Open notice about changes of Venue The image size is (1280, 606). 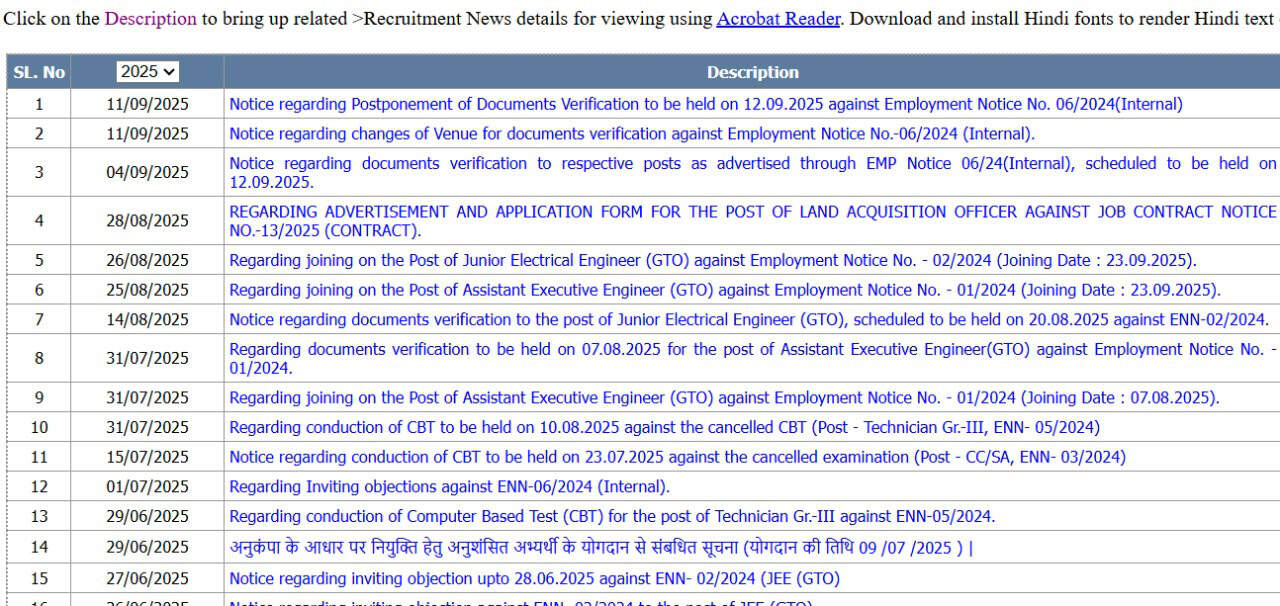click(632, 134)
